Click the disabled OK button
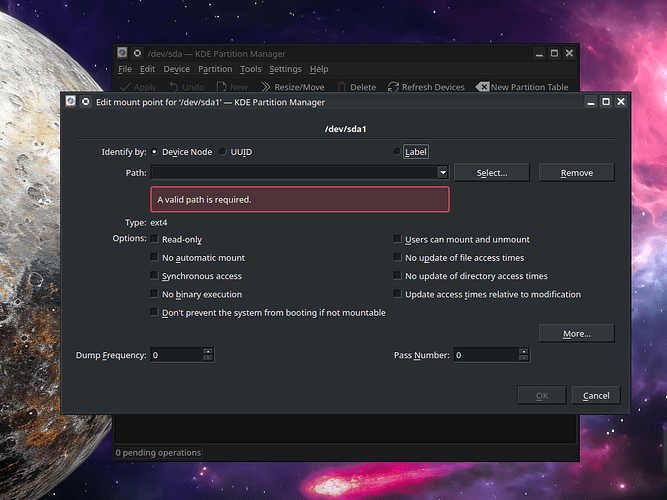 click(542, 395)
